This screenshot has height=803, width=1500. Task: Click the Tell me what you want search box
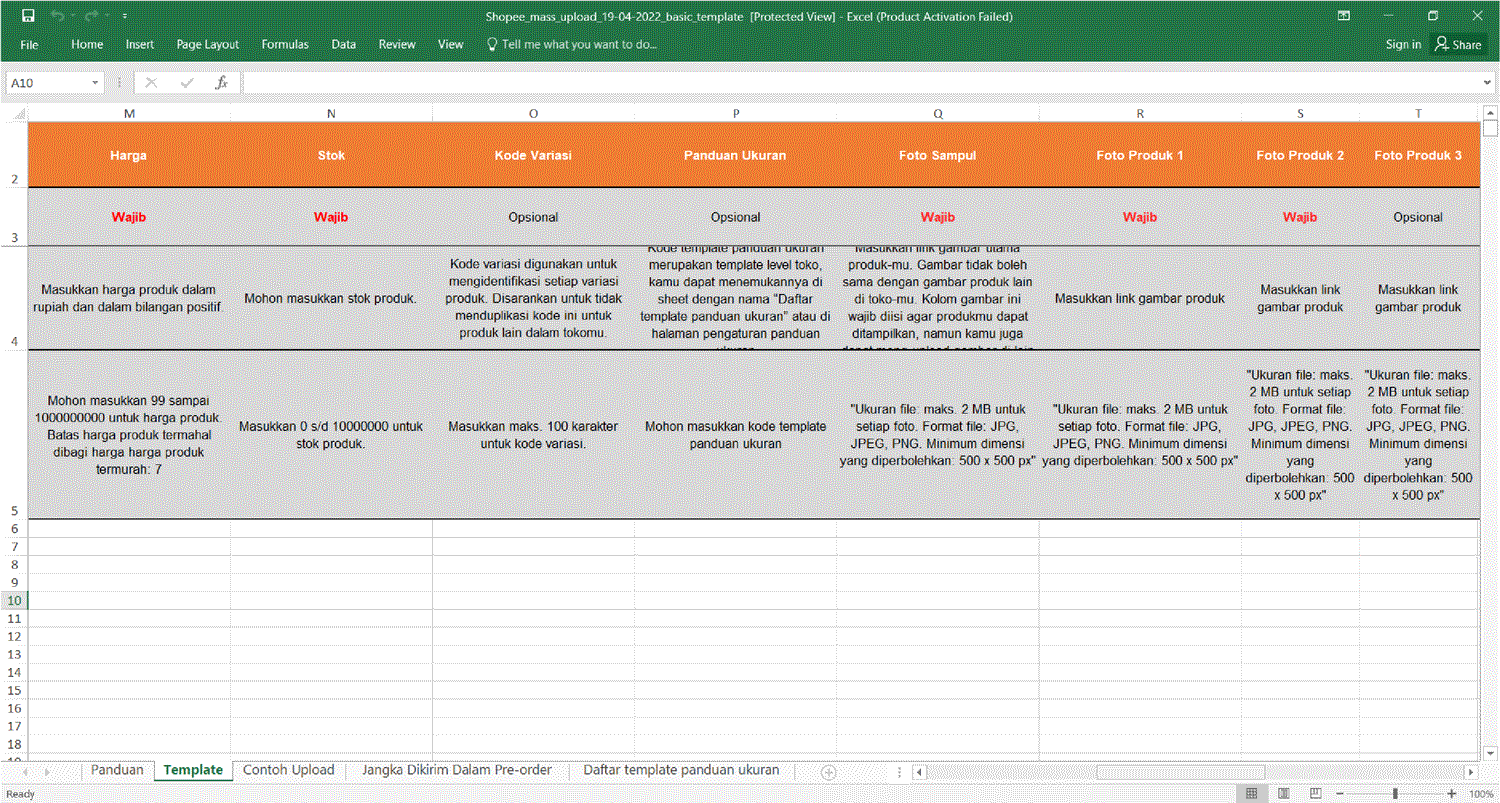click(578, 44)
